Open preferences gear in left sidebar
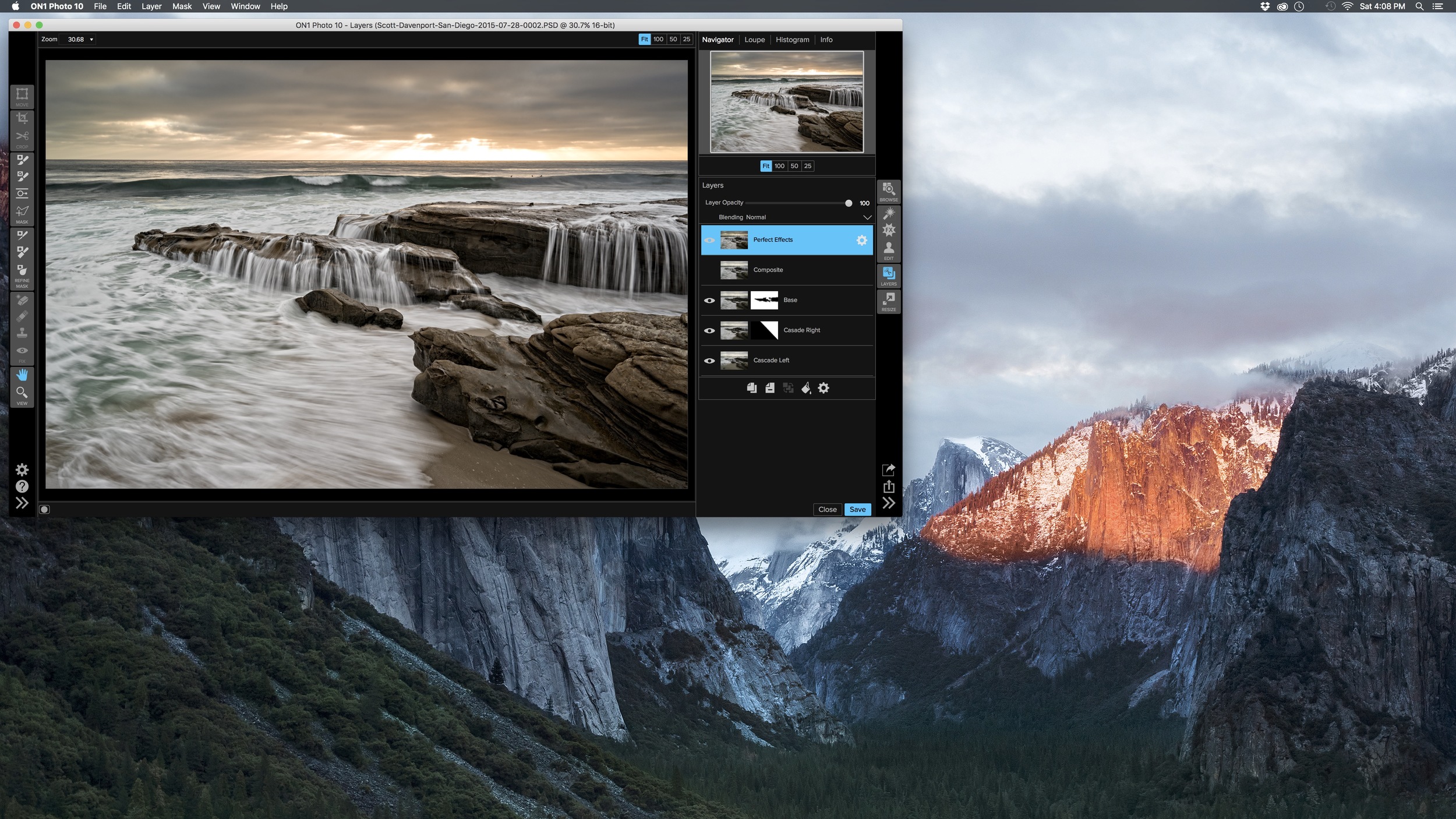The width and height of the screenshot is (1456, 819). tap(22, 469)
